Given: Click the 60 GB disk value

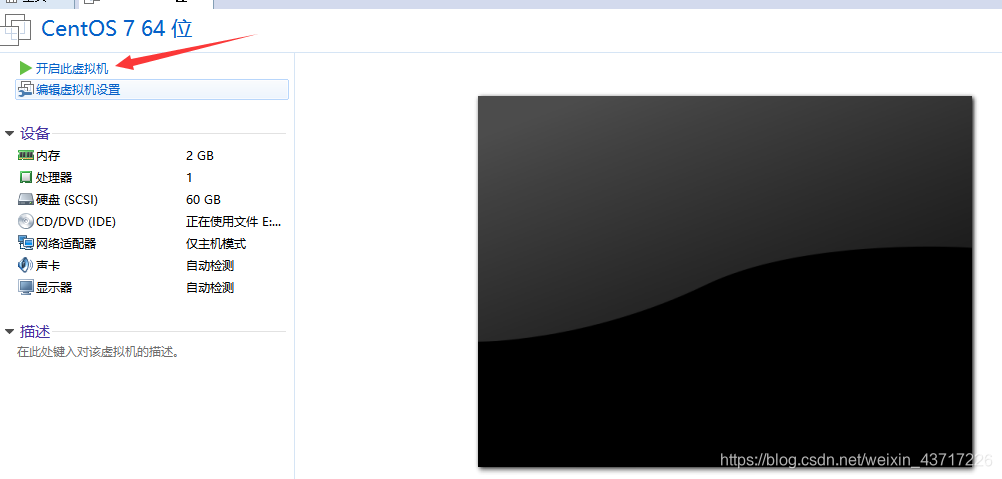Looking at the screenshot, I should click(x=203, y=200).
